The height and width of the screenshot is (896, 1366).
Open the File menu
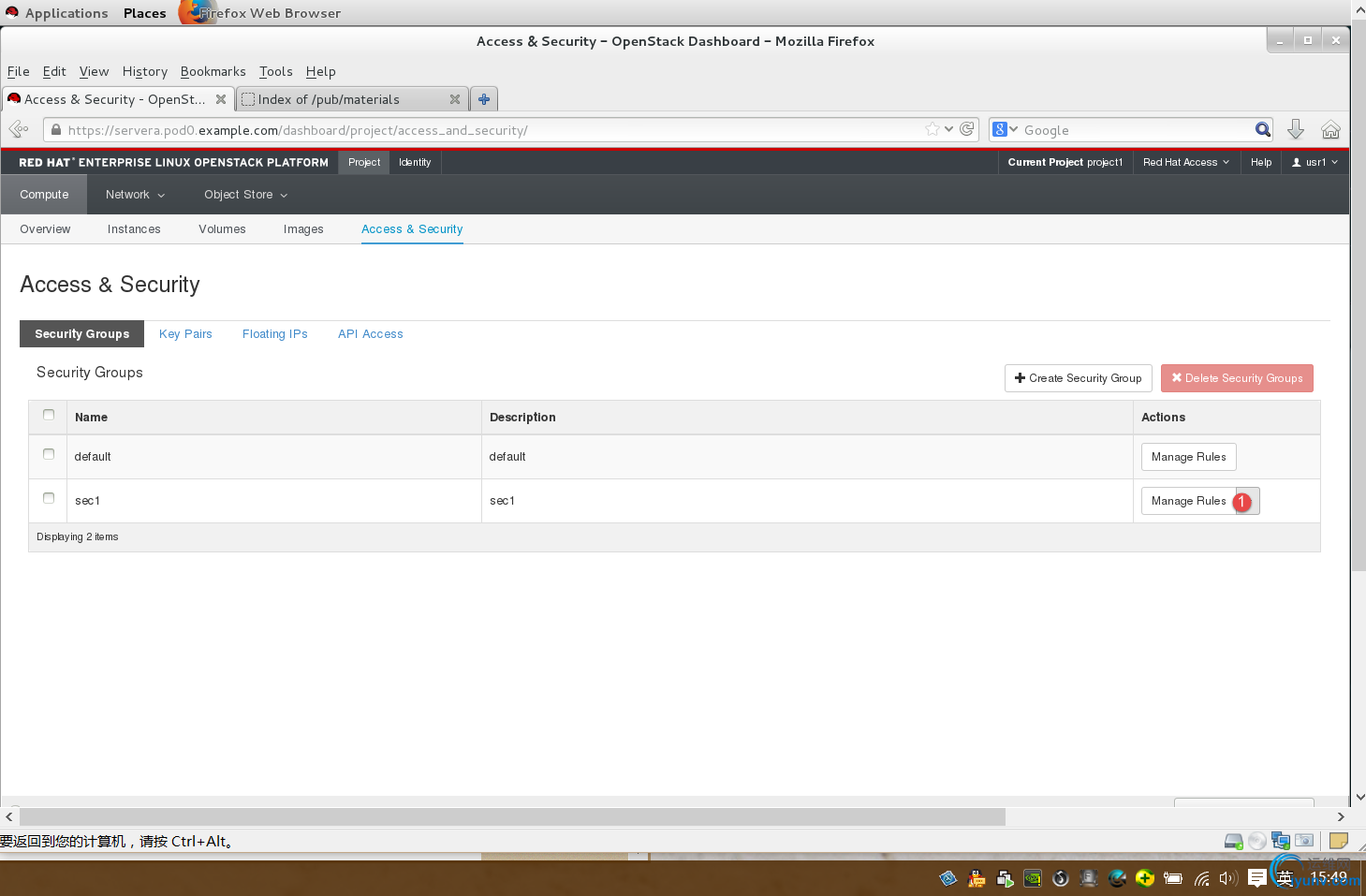[19, 71]
